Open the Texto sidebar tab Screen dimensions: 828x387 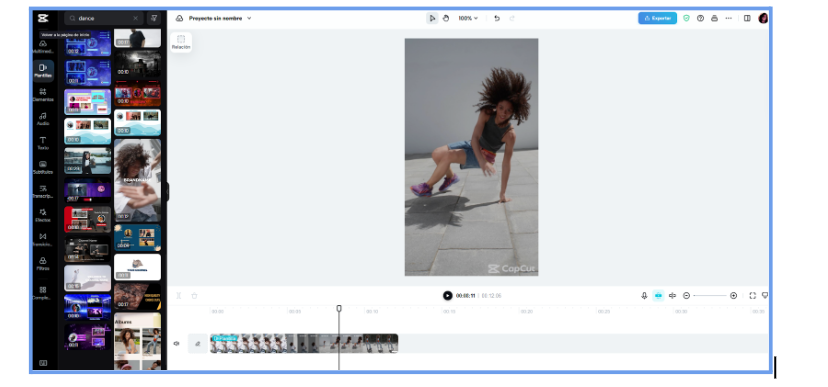43,143
